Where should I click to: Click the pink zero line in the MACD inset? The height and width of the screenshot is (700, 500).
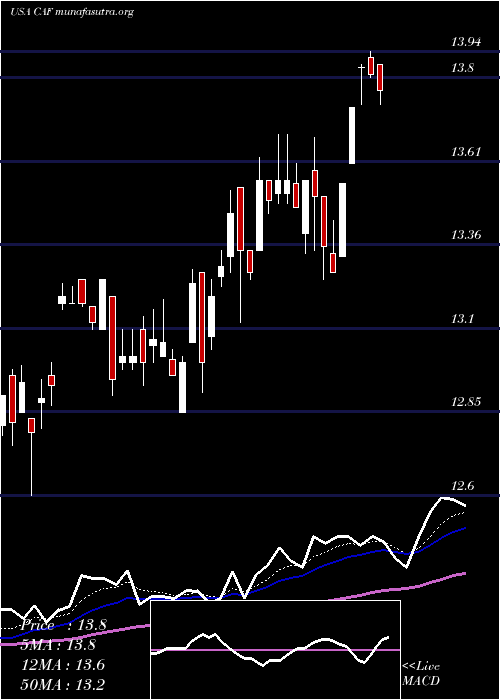275,650
